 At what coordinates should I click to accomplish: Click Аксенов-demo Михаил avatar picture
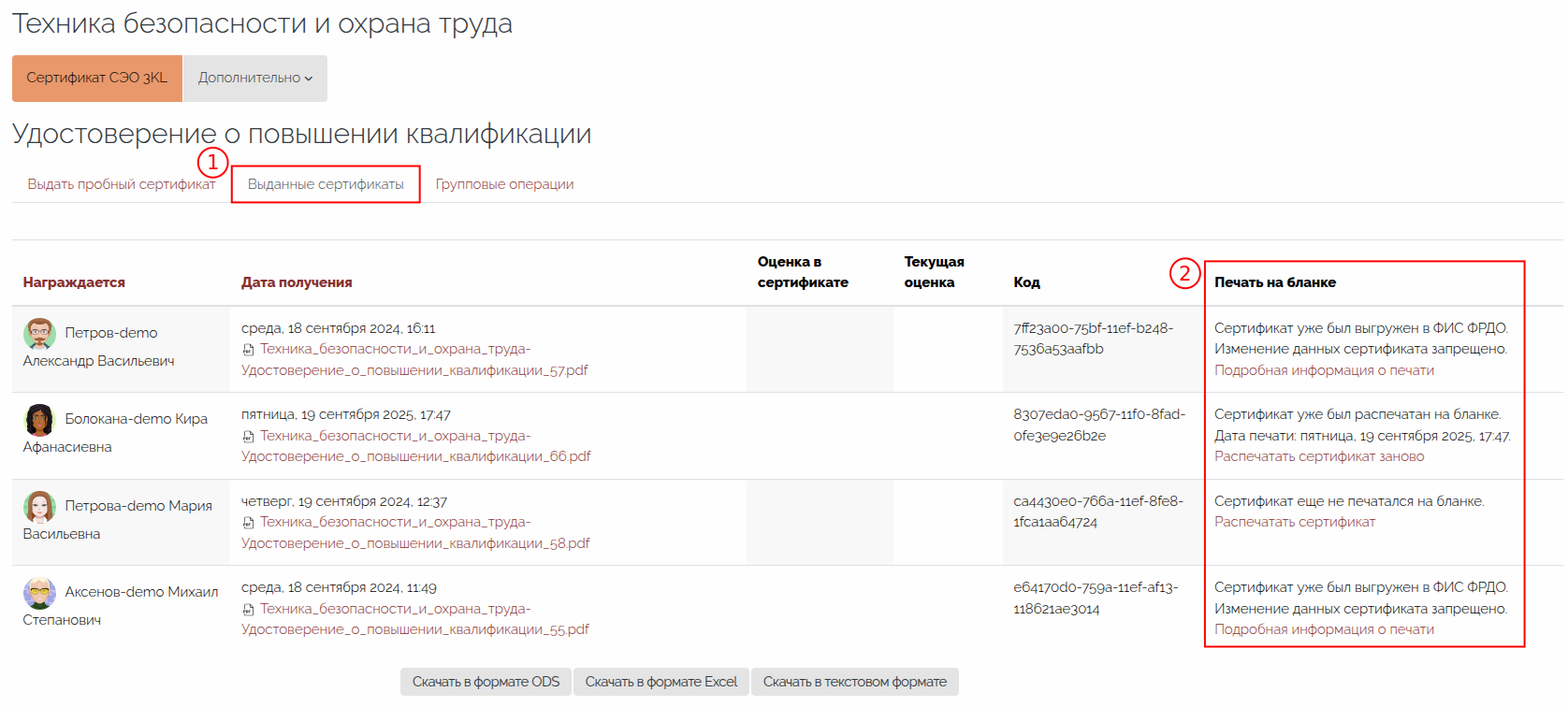point(39,593)
